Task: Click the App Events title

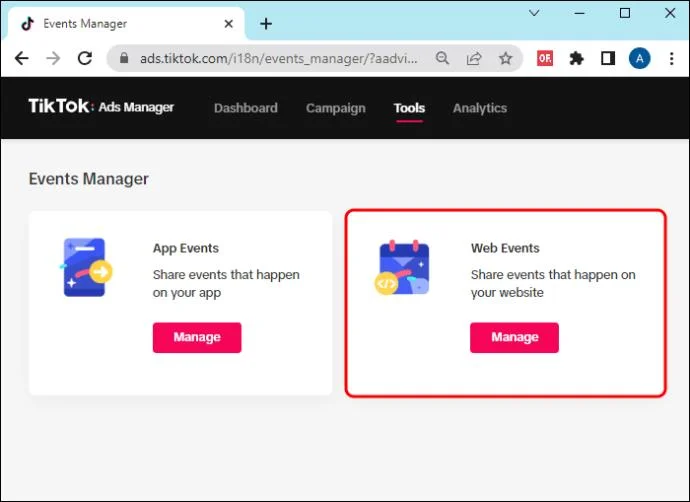Action: (186, 248)
